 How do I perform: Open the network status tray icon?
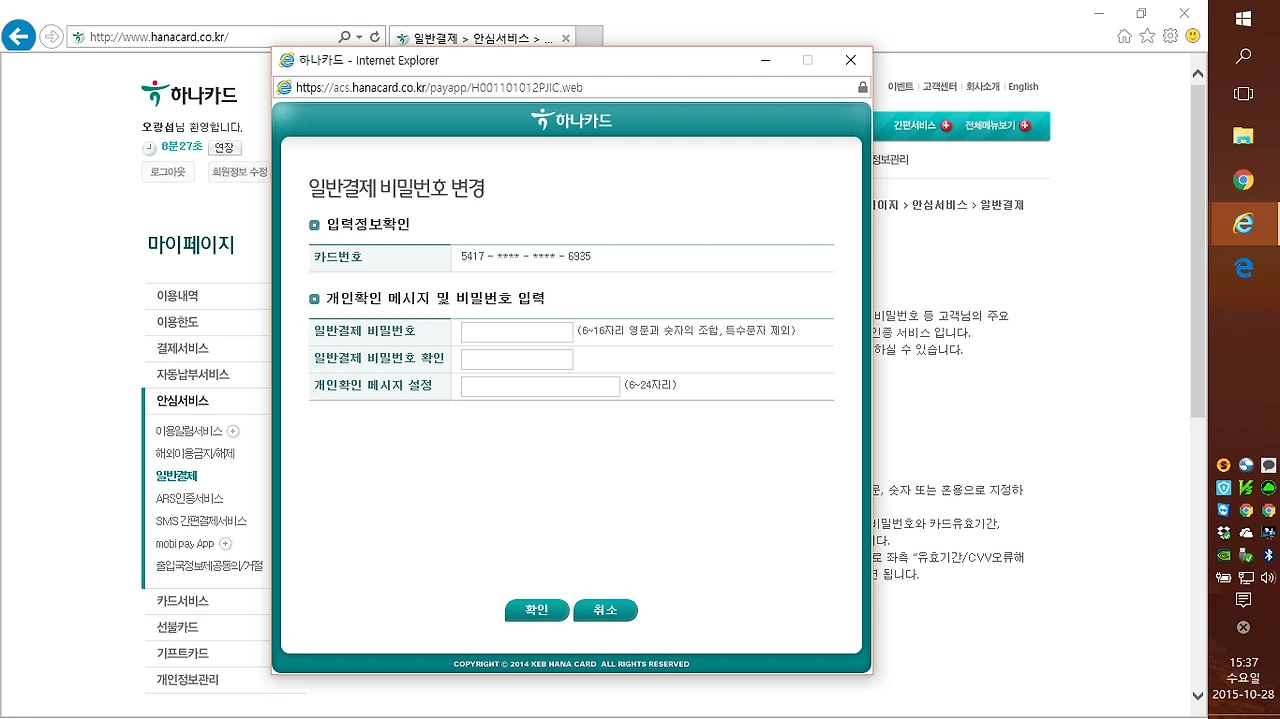tap(1246, 578)
